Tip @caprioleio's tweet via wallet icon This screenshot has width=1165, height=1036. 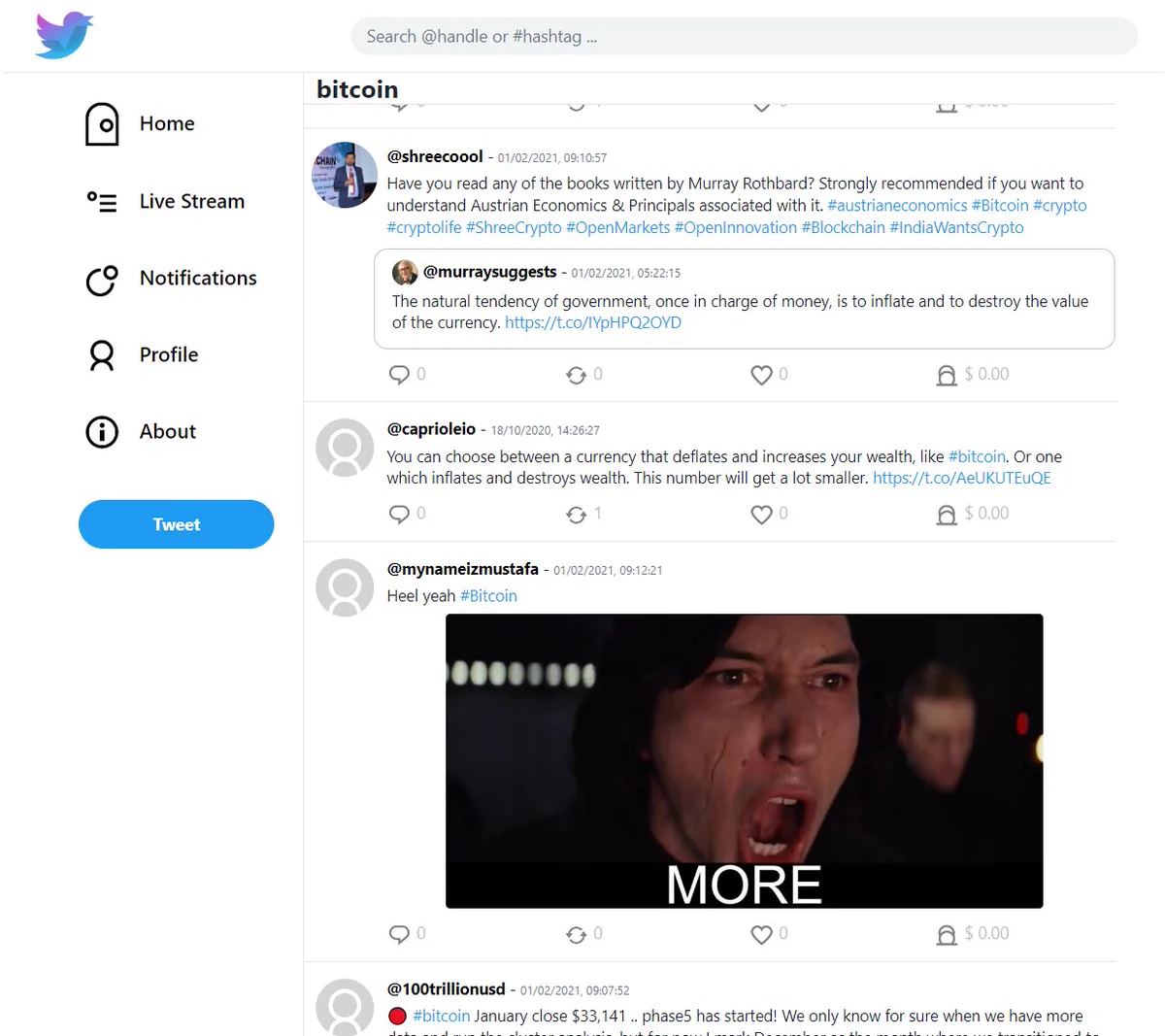(x=947, y=514)
